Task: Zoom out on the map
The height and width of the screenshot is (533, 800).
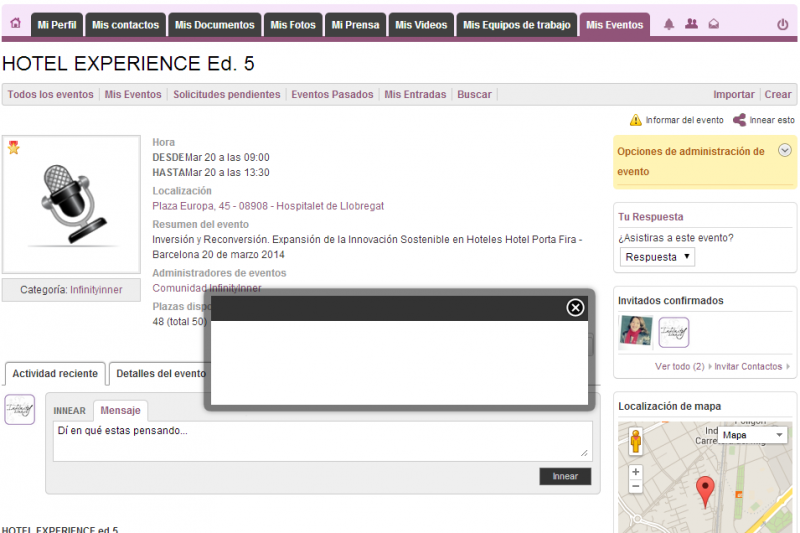Action: click(x=636, y=486)
